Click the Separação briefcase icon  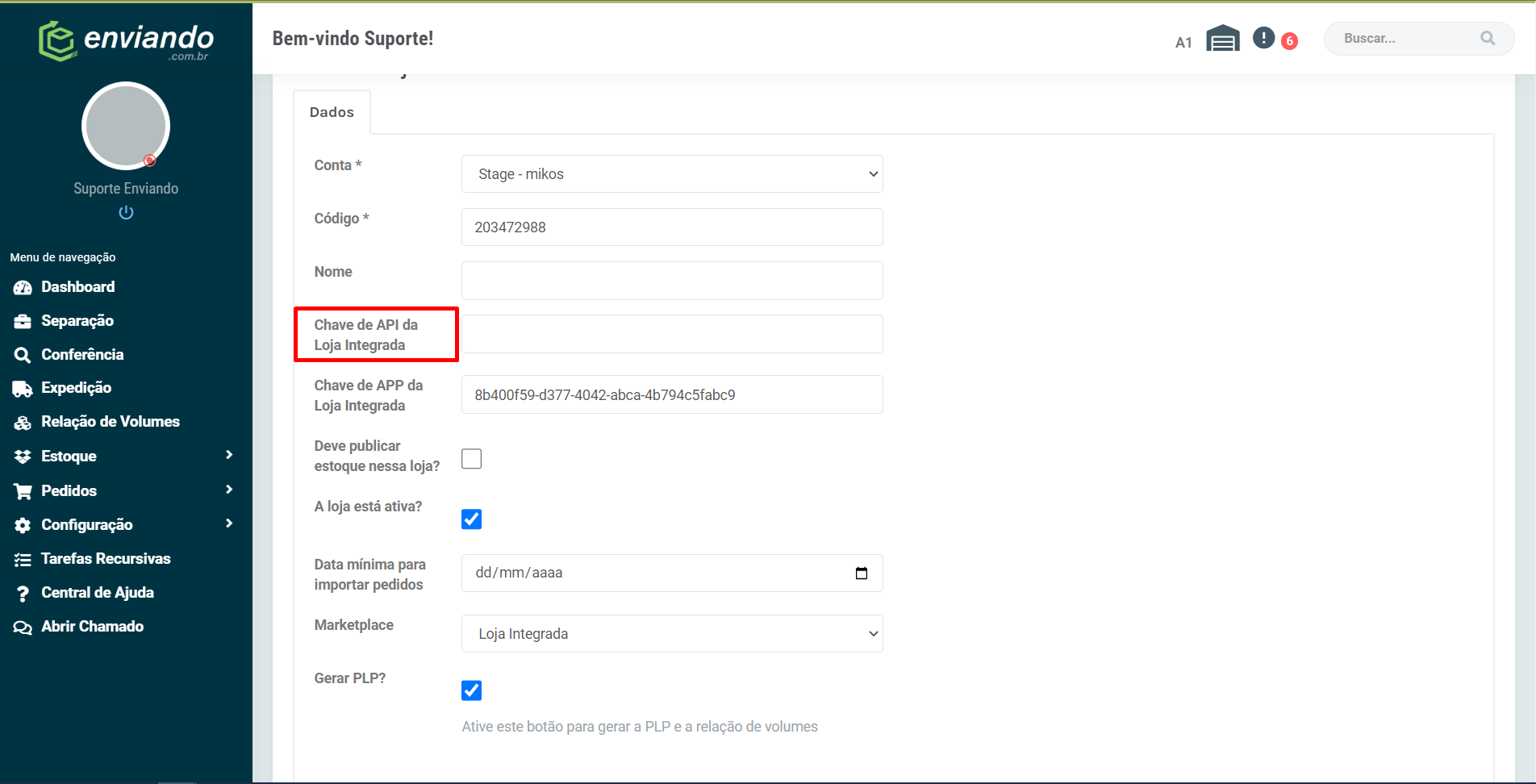click(23, 321)
